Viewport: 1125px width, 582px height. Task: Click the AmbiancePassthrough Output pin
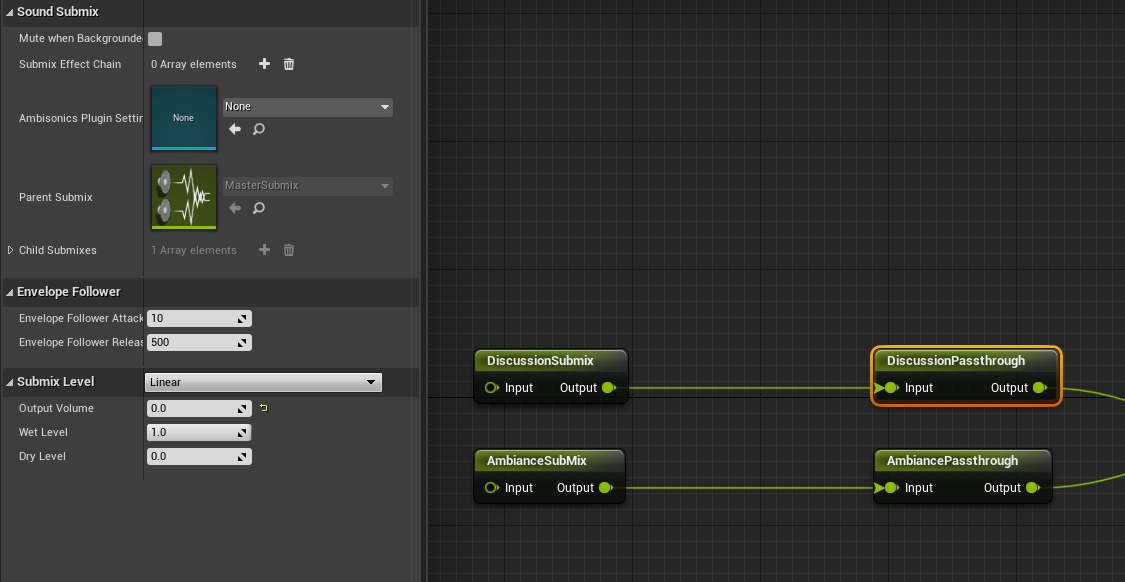coord(1033,488)
